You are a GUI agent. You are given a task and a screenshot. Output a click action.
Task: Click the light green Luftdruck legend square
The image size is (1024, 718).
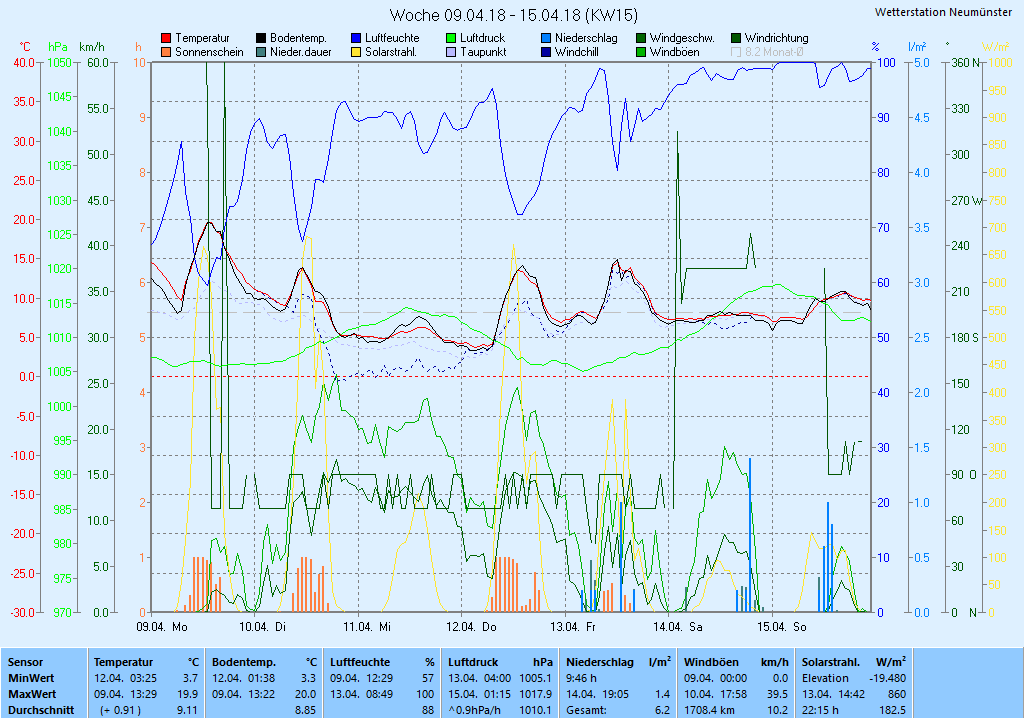click(x=451, y=38)
